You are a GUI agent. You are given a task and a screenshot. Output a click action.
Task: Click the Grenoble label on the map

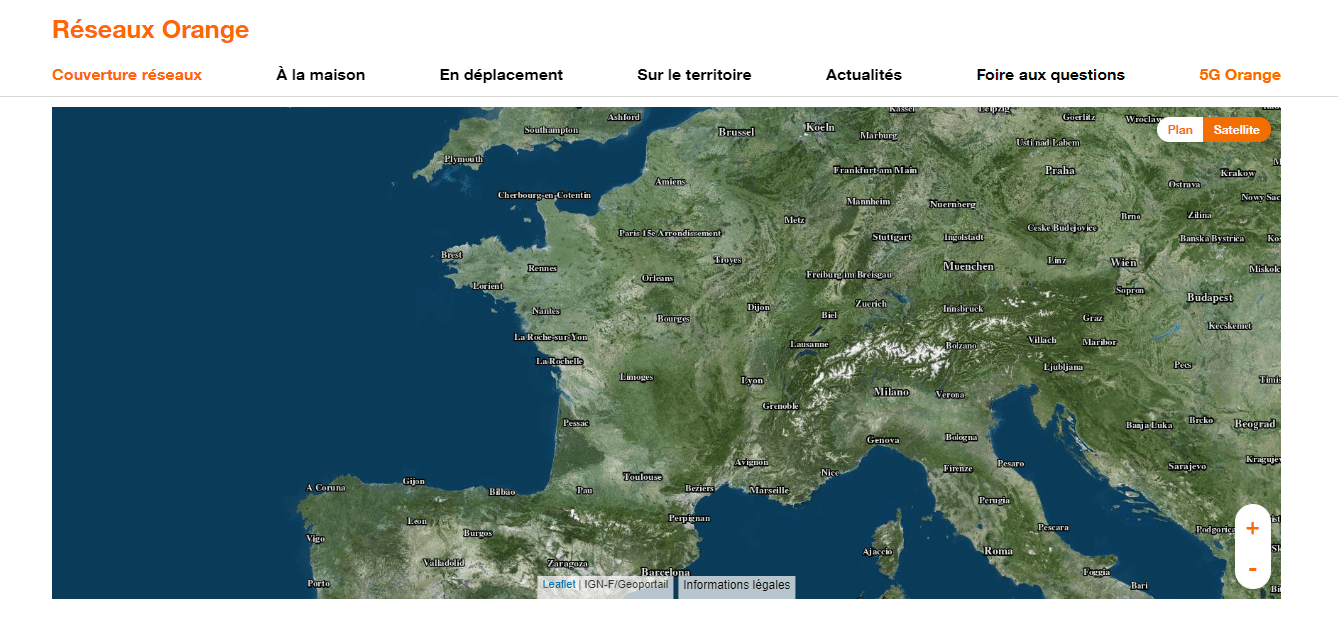tap(781, 406)
